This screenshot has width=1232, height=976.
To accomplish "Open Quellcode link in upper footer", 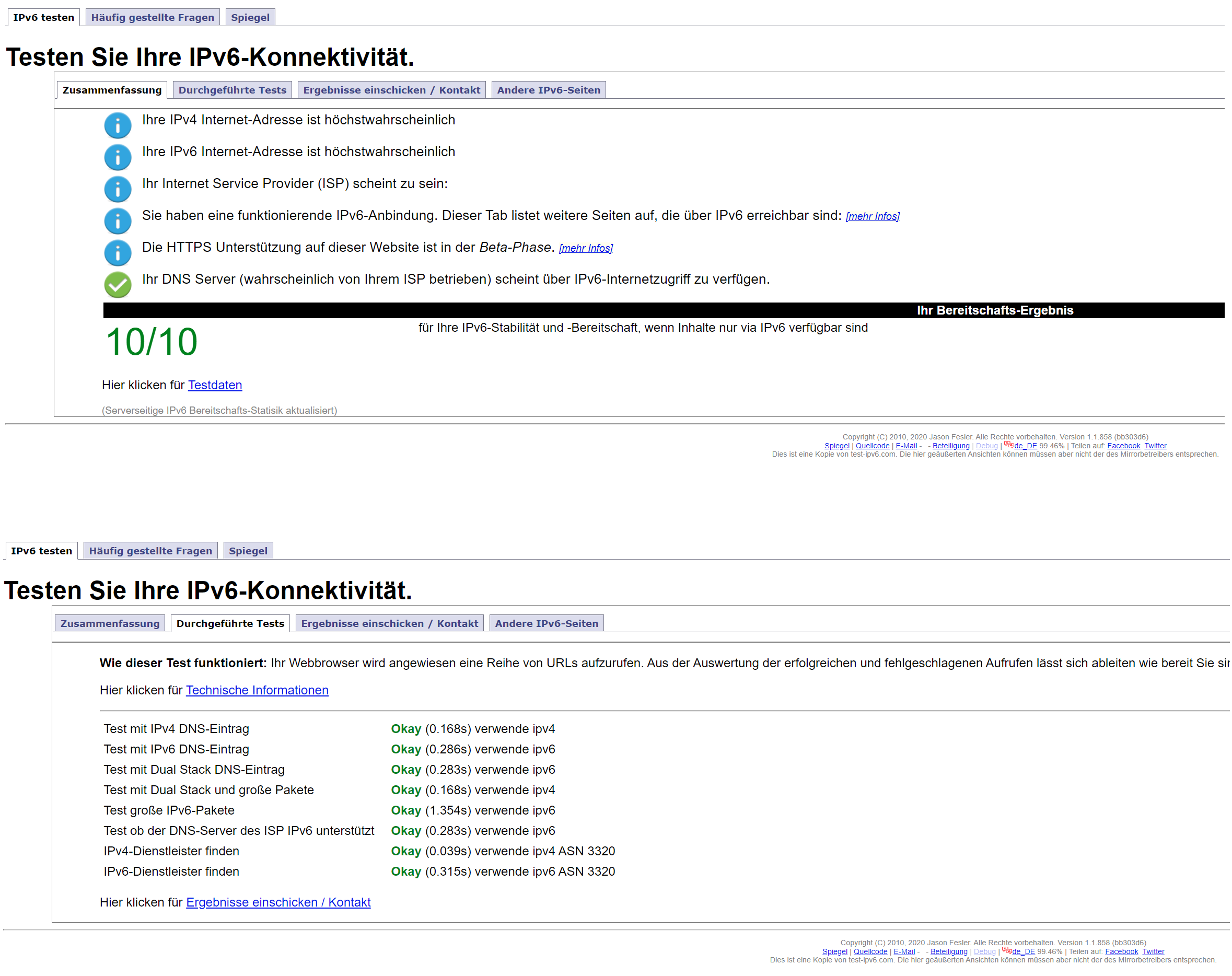I will click(872, 446).
